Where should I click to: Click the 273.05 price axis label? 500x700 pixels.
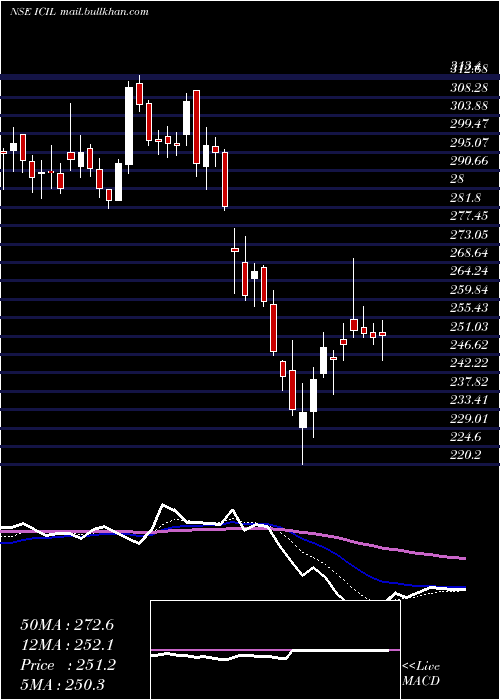point(469,234)
